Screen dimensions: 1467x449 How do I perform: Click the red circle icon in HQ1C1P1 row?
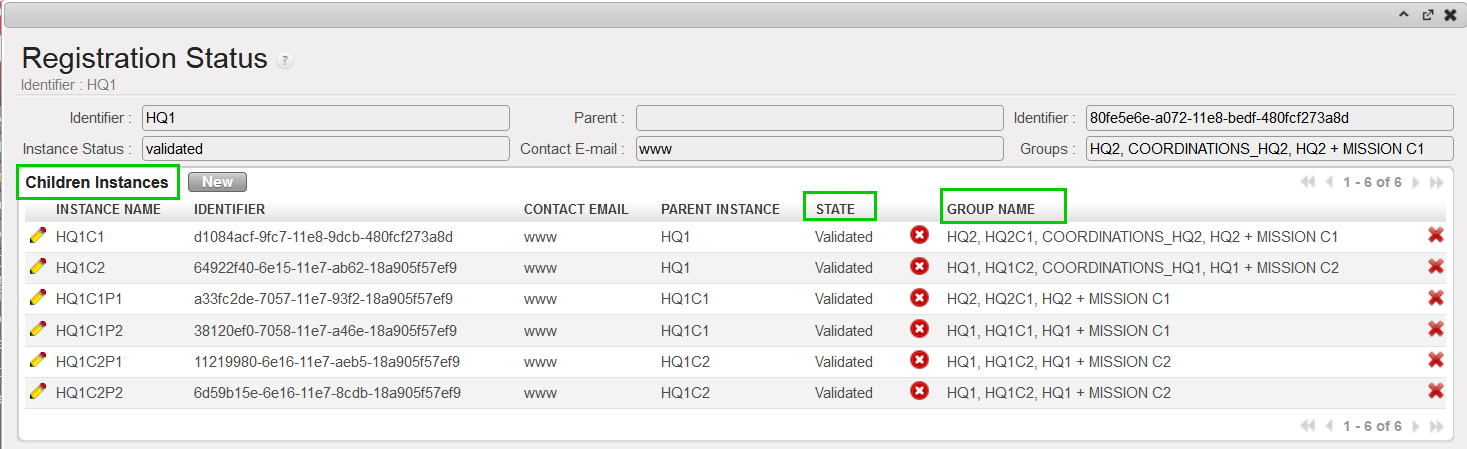919,298
